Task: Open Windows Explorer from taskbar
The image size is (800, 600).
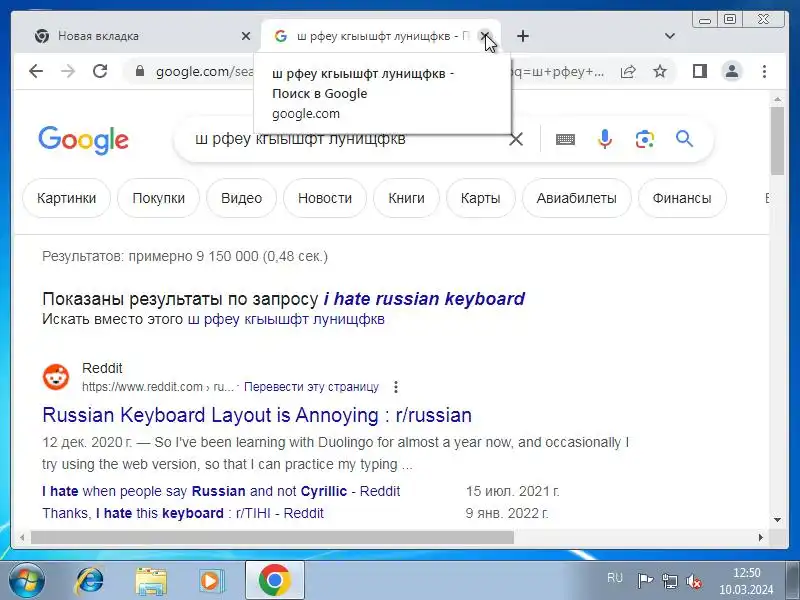Action: click(x=151, y=581)
